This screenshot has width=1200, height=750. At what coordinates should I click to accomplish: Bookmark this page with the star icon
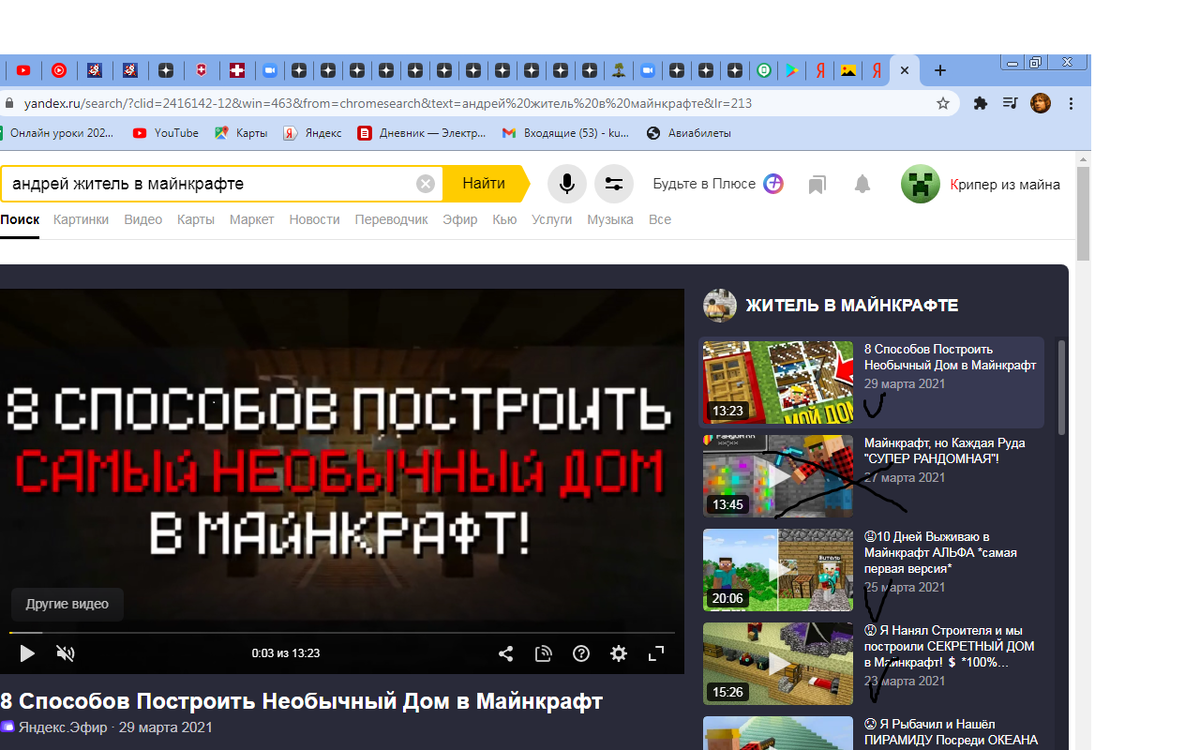942,103
